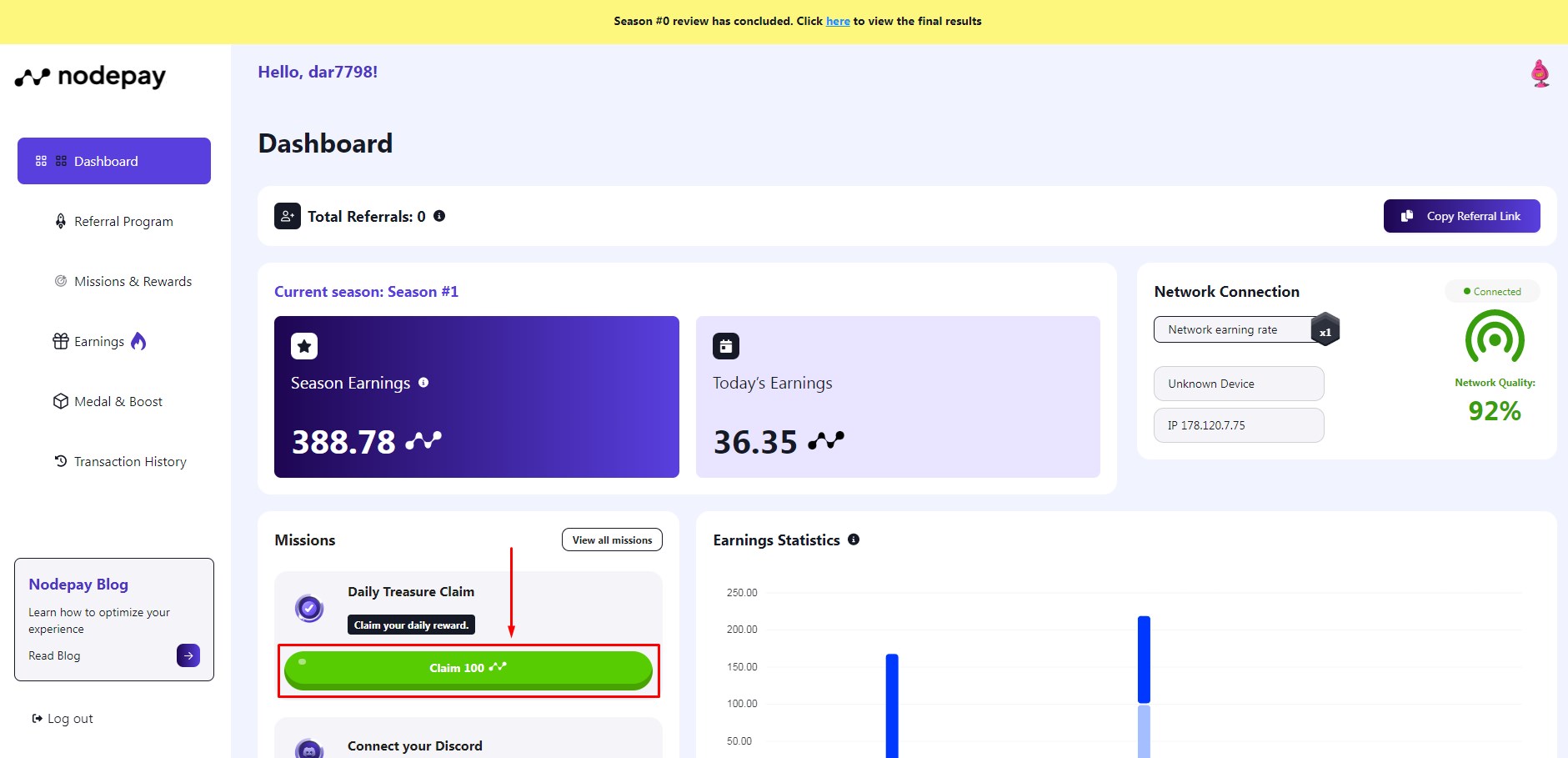Click the rocket icon beside Referral Program
This screenshot has height=758, width=1568.
tap(61, 221)
